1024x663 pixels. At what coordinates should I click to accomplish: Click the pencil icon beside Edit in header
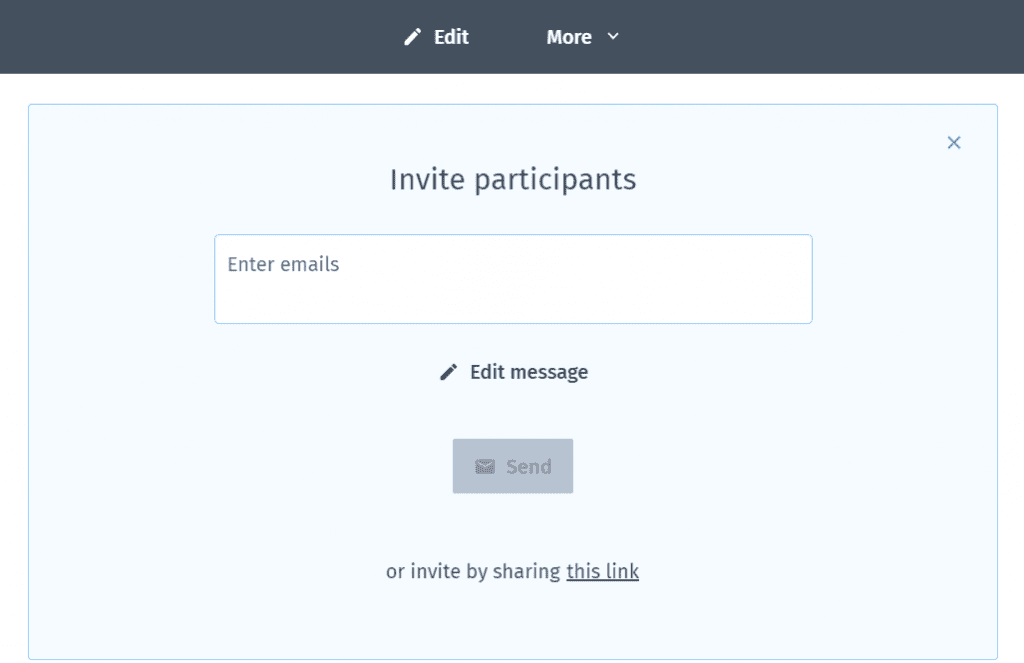[412, 37]
